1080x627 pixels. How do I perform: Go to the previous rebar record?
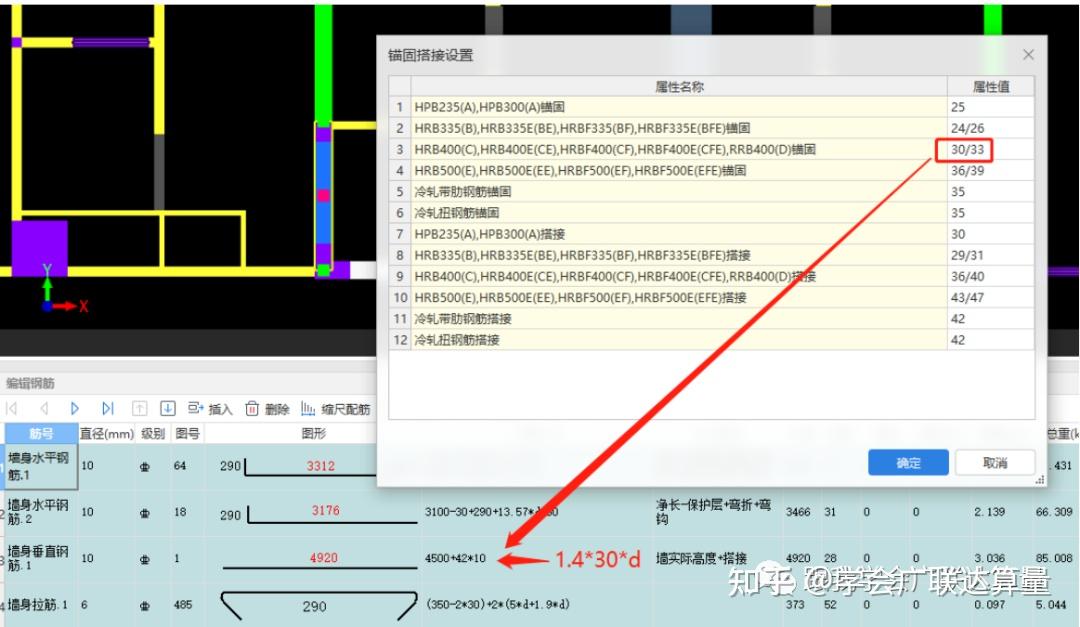pos(43,409)
